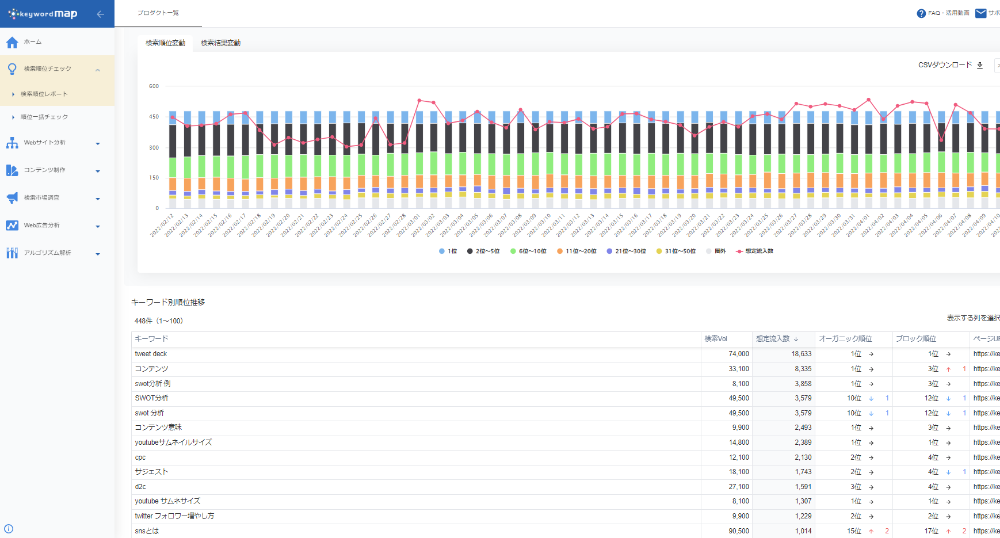Click the ホーム house icon in sidebar
This screenshot has width=1000, height=538.
(x=12, y=43)
